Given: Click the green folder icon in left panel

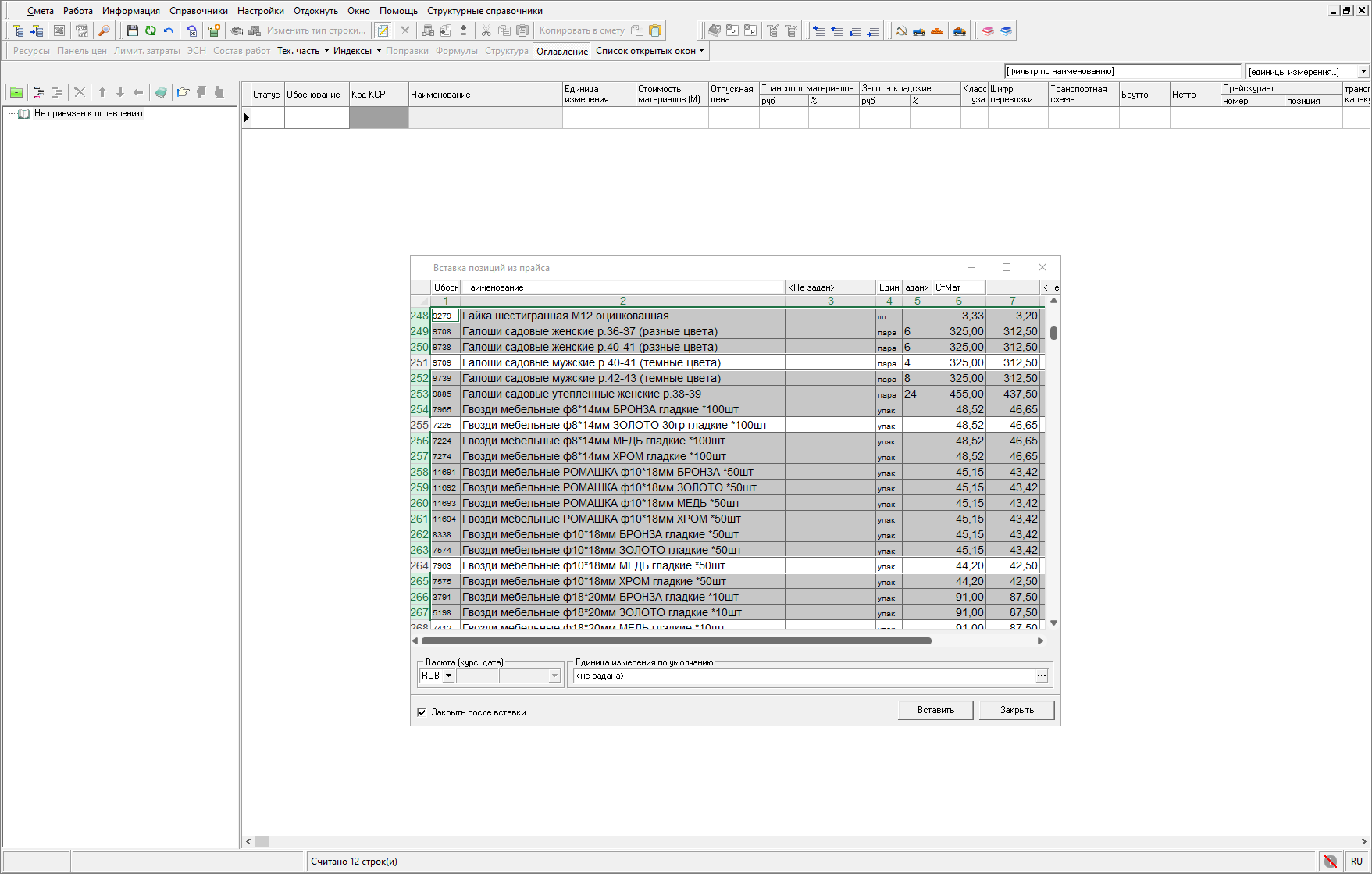Looking at the screenshot, I should [x=16, y=92].
